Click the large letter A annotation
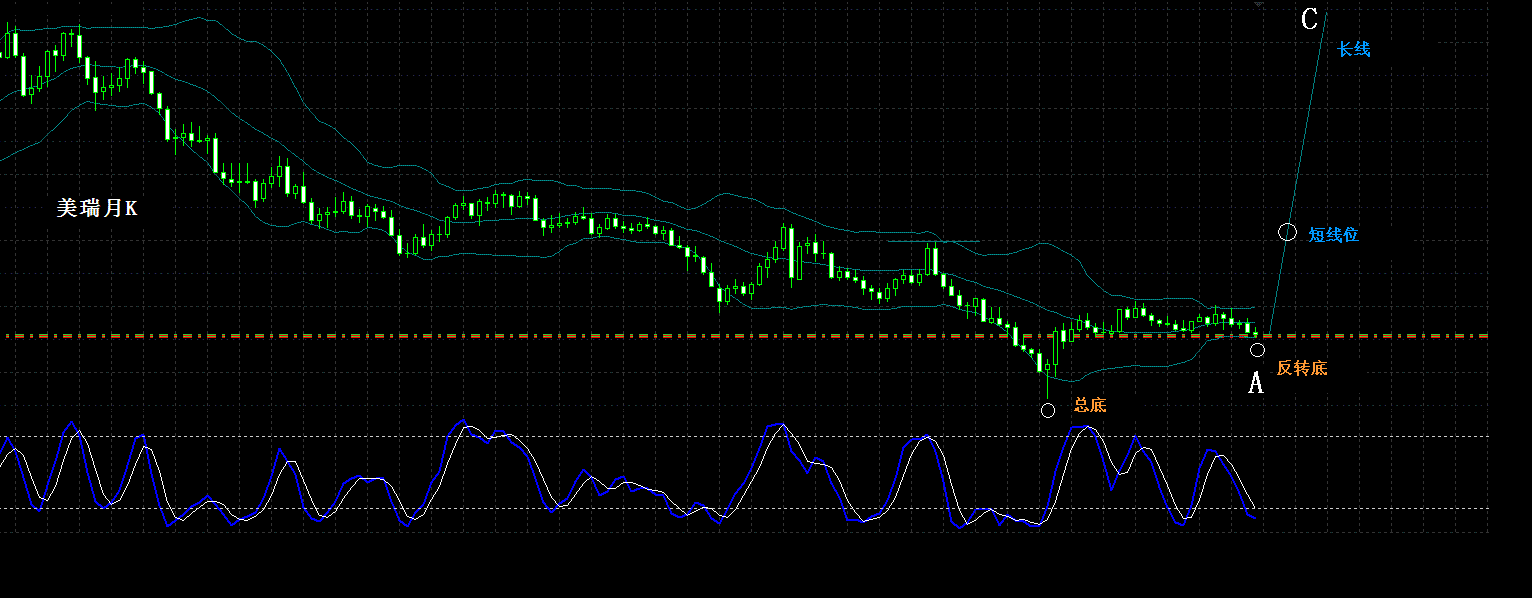 pyautogui.click(x=1257, y=382)
